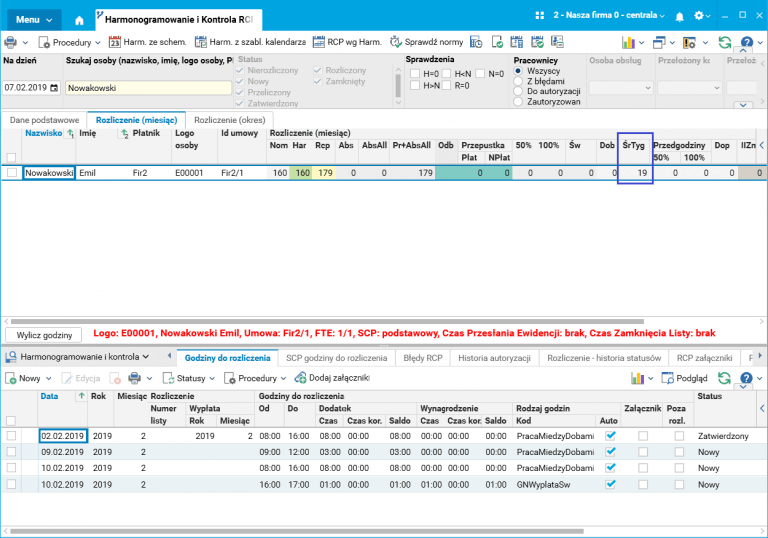Open the notifications bell
Viewport: 768px width, 538px height.
click(x=680, y=17)
